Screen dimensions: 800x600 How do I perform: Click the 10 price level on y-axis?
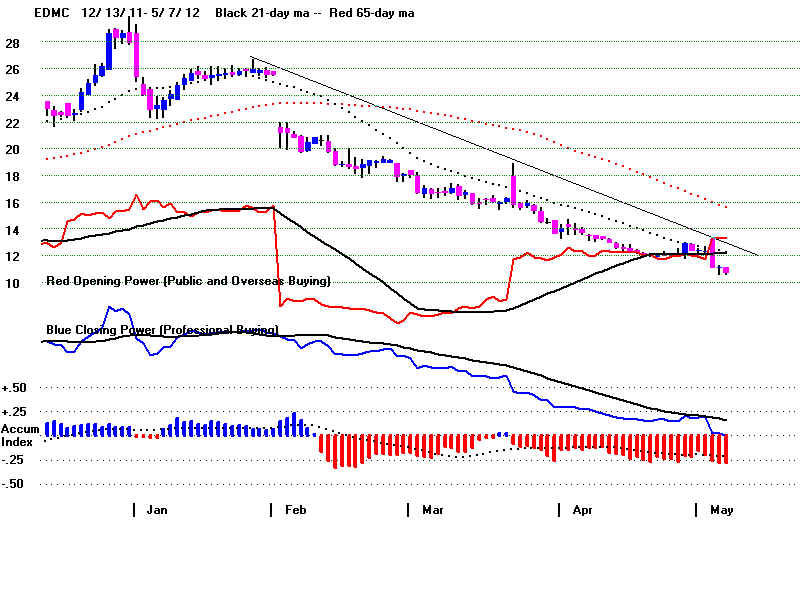click(14, 283)
